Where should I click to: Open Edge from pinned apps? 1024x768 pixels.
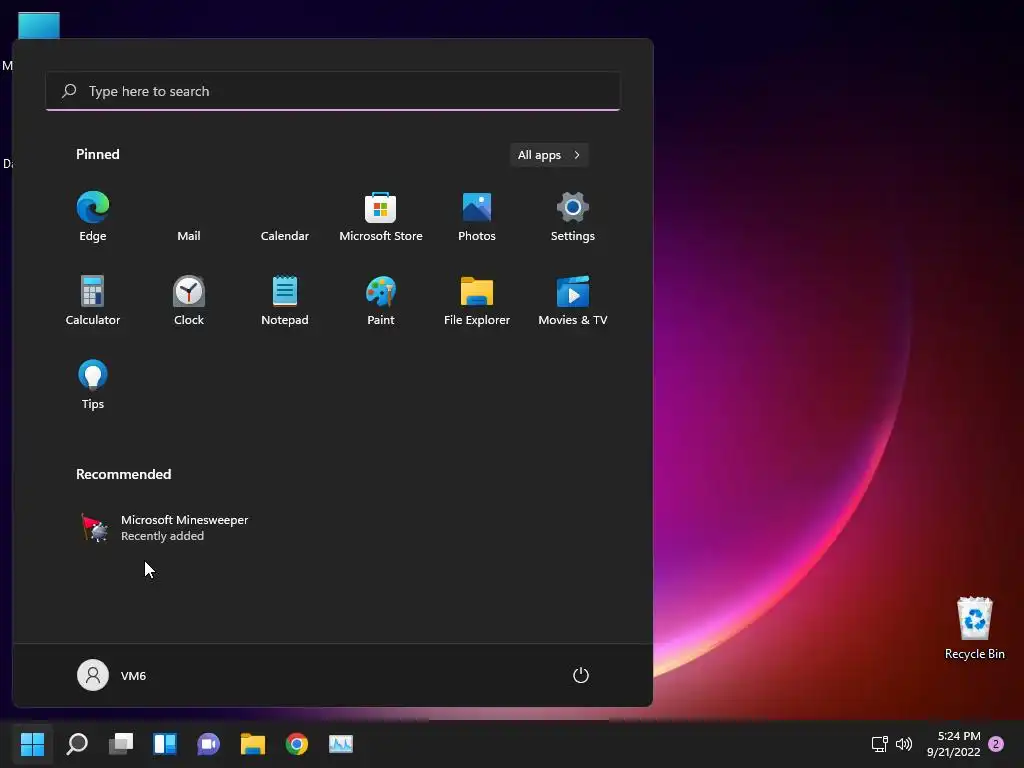coord(93,217)
